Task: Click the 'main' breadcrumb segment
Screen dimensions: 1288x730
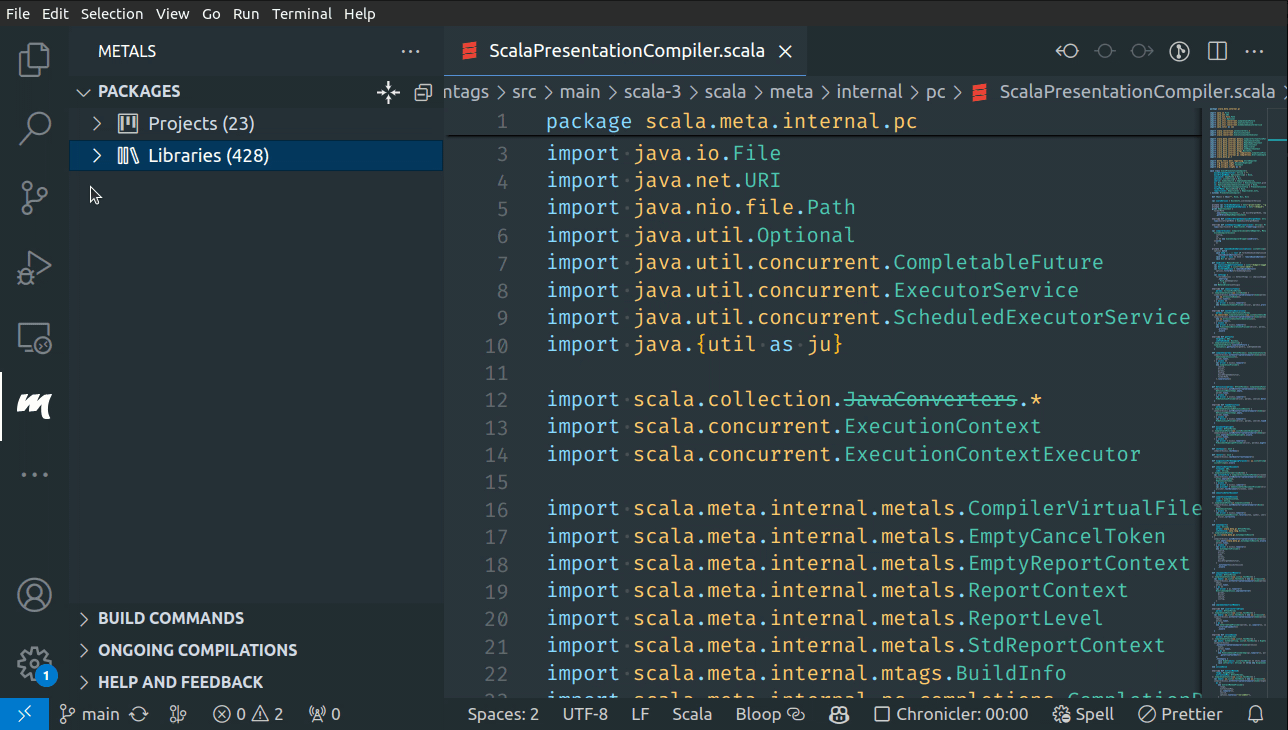Action: point(580,92)
